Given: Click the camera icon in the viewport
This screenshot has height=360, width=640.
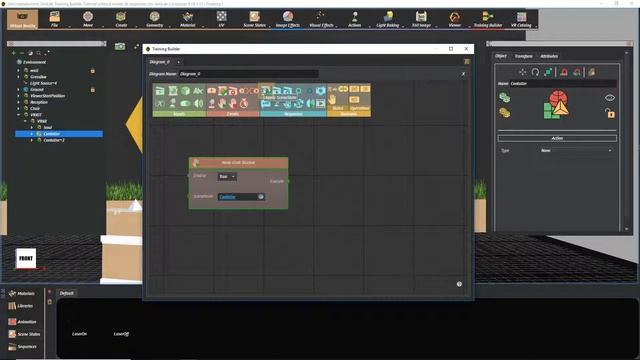Looking at the screenshot, I should (x=120, y=47).
